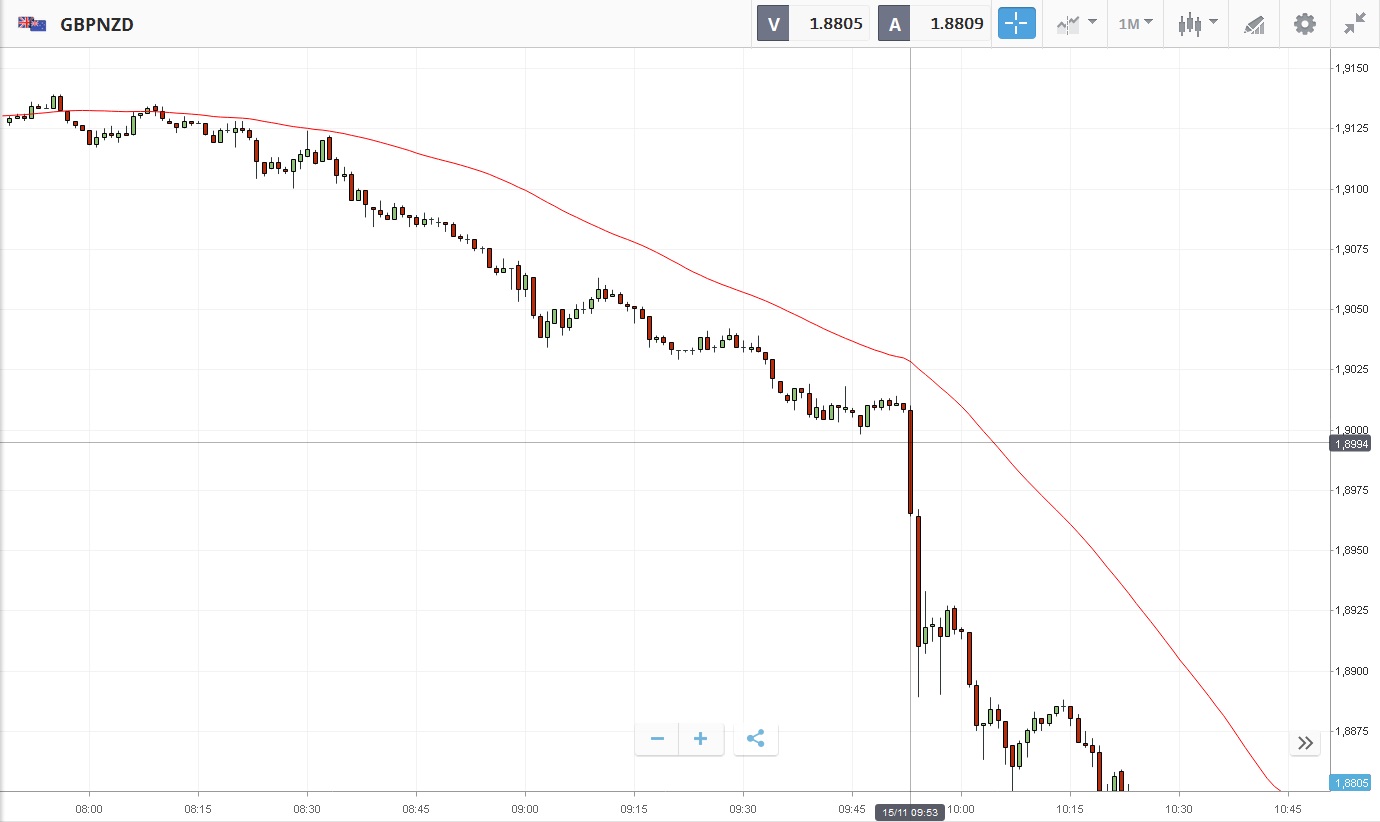Click the 09:00 label on time axis

click(x=524, y=808)
